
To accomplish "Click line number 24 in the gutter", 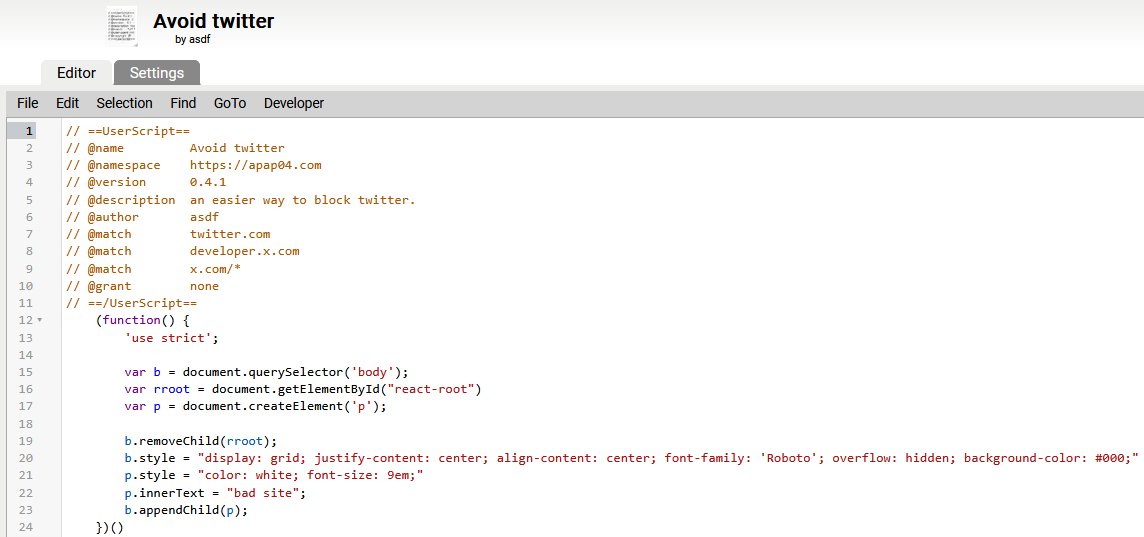I will coord(26,528).
